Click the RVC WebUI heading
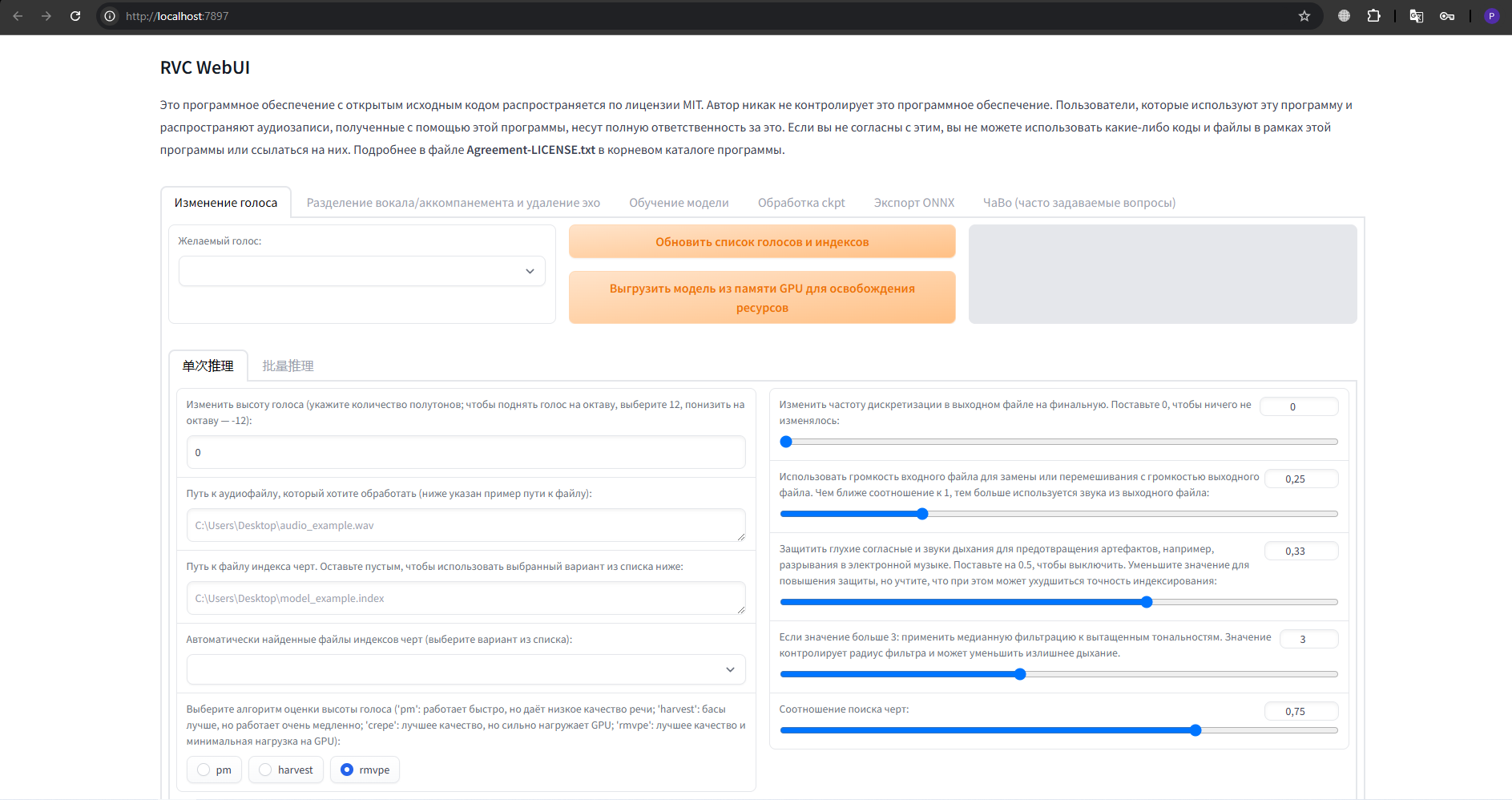This screenshot has height=800, width=1512. 205,67
